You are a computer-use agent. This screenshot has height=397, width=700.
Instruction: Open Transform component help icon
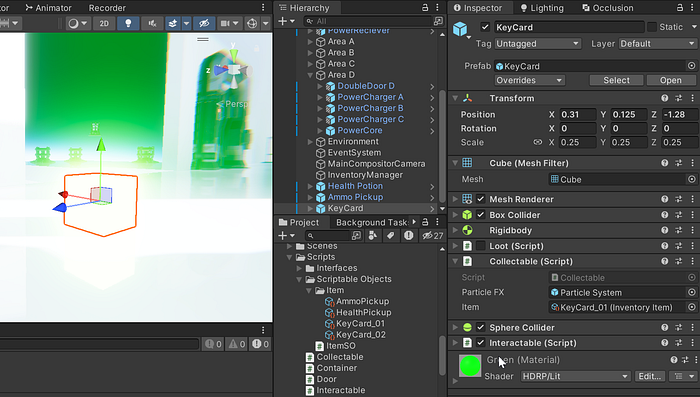665,98
